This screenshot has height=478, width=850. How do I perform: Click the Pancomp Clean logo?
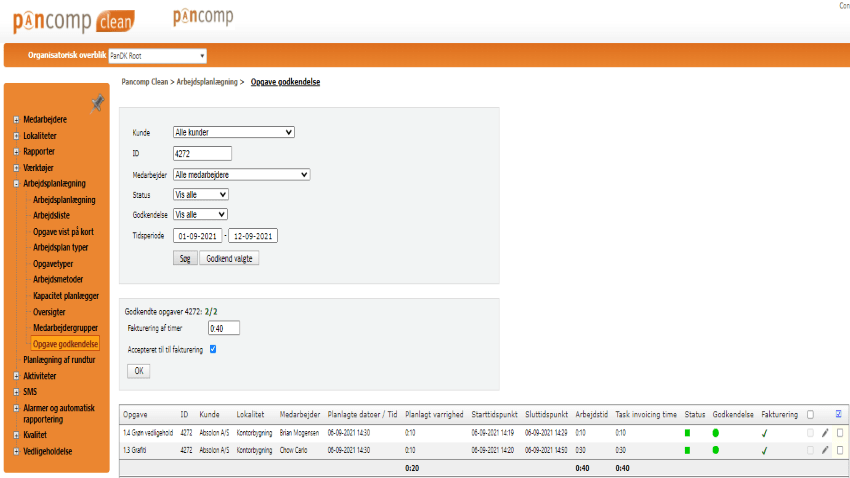pos(68,18)
